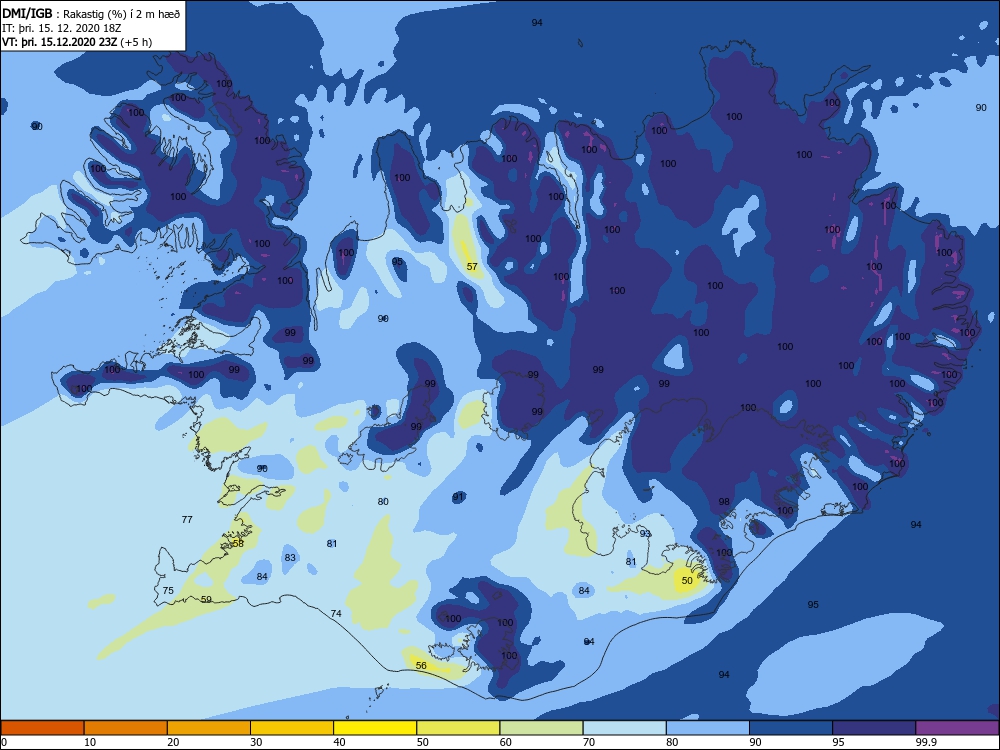Click the 98 humidity value on the map

click(x=724, y=501)
